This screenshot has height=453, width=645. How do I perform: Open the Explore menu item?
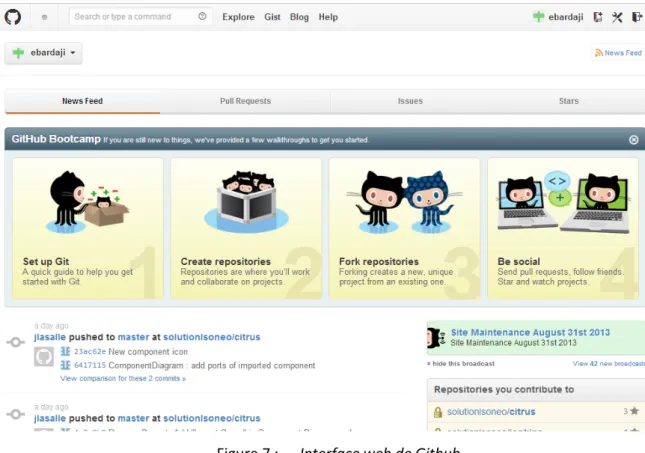(x=238, y=17)
